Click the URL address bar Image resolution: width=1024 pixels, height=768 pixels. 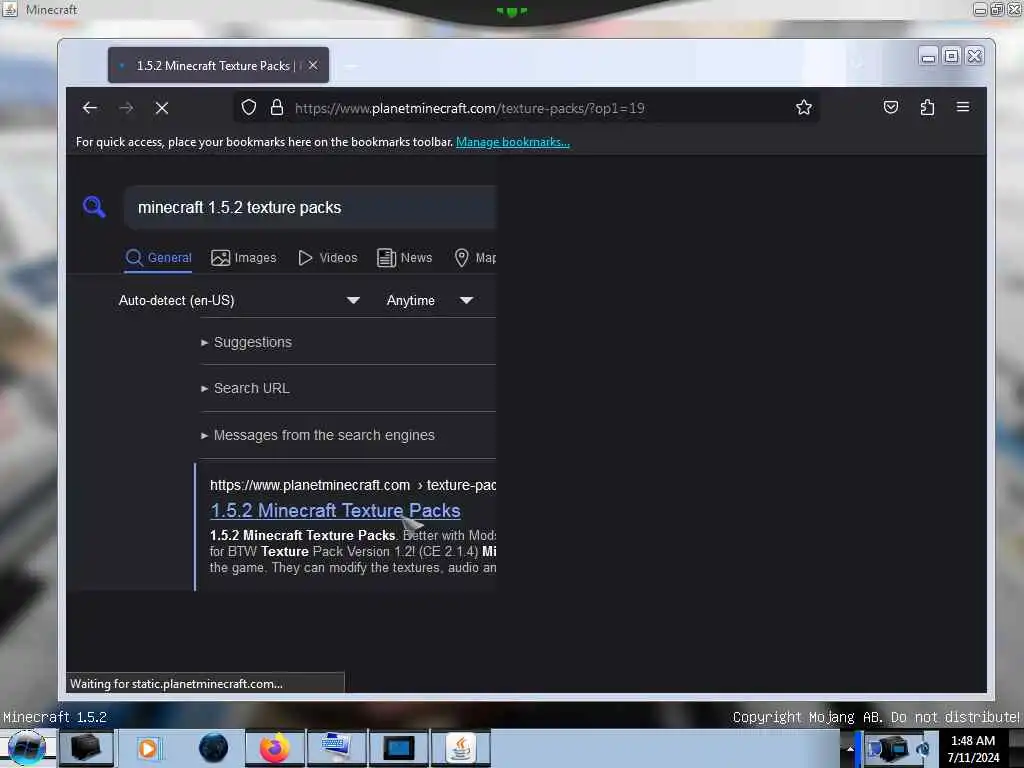coord(528,108)
